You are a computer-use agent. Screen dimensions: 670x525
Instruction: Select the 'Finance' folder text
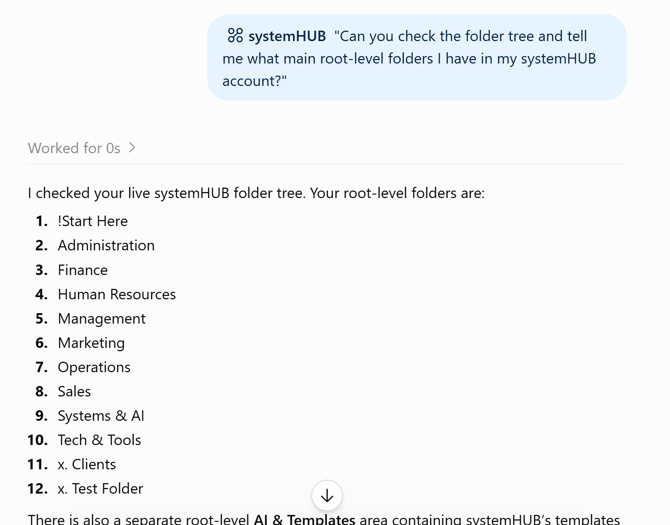82,270
